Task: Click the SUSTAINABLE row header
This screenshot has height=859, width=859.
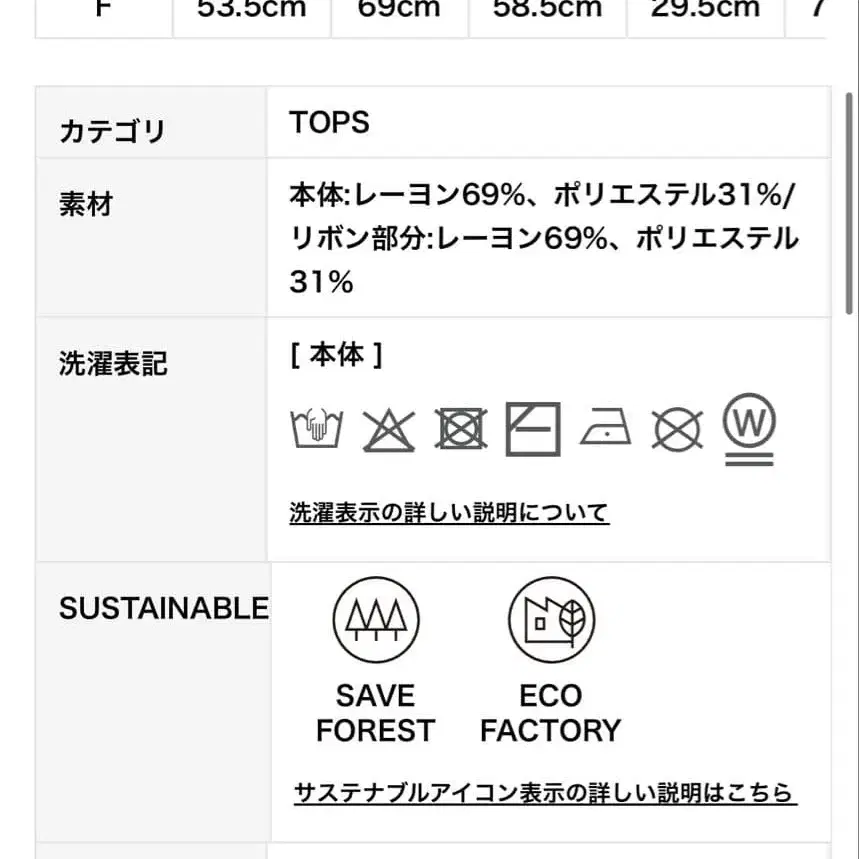Action: (x=163, y=608)
